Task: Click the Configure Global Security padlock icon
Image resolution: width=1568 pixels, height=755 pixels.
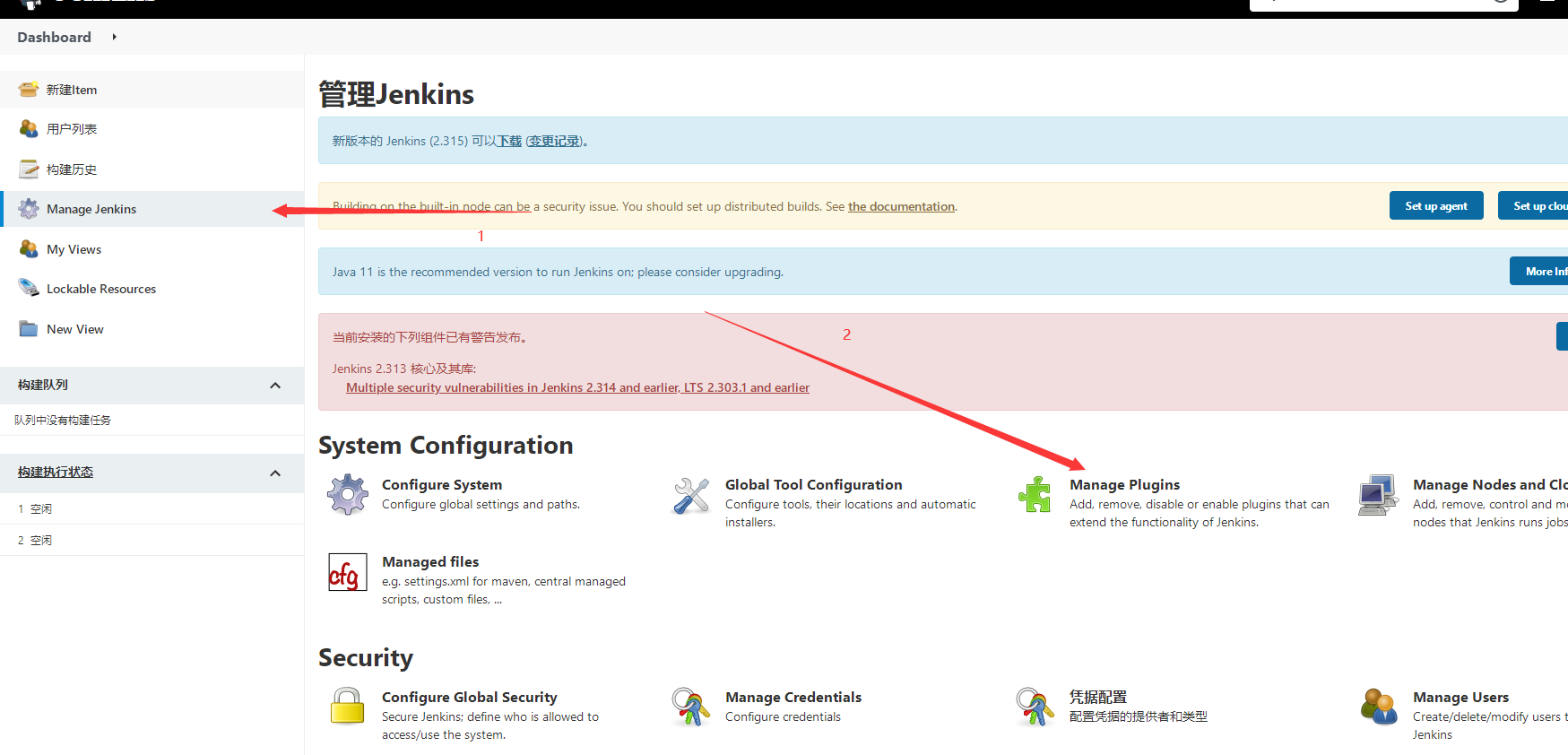Action: point(348,707)
